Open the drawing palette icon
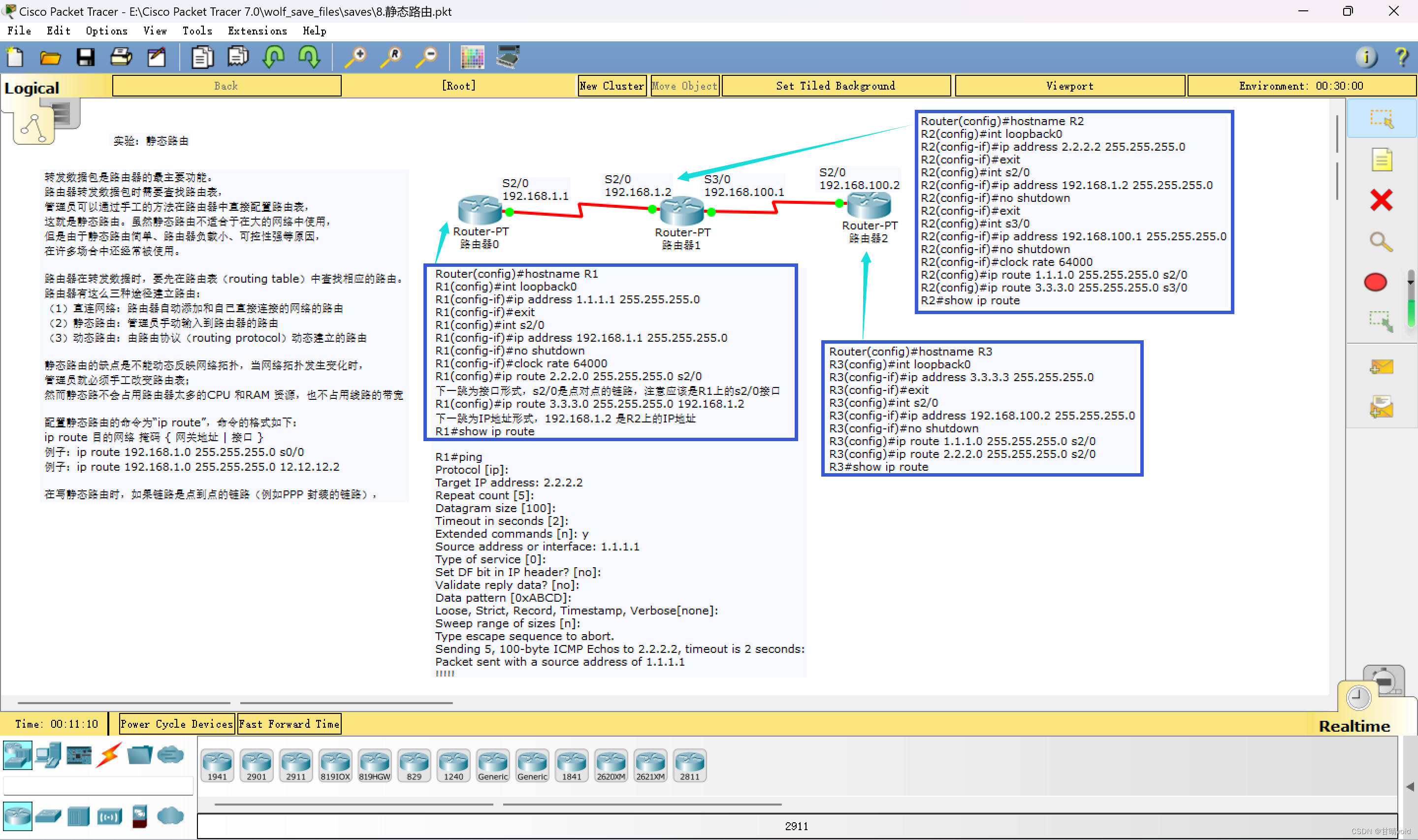 473,57
